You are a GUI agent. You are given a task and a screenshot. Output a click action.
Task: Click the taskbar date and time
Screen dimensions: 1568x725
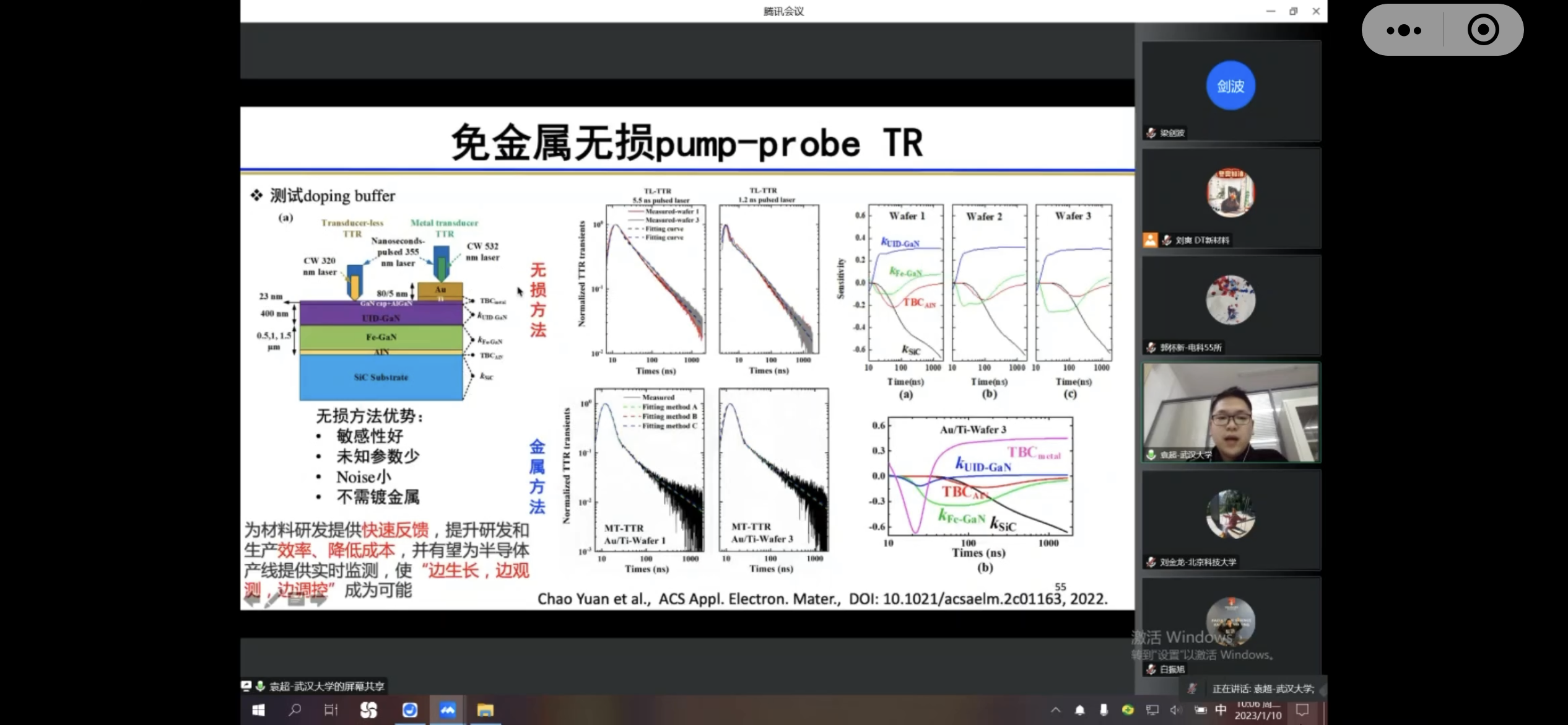1258,710
